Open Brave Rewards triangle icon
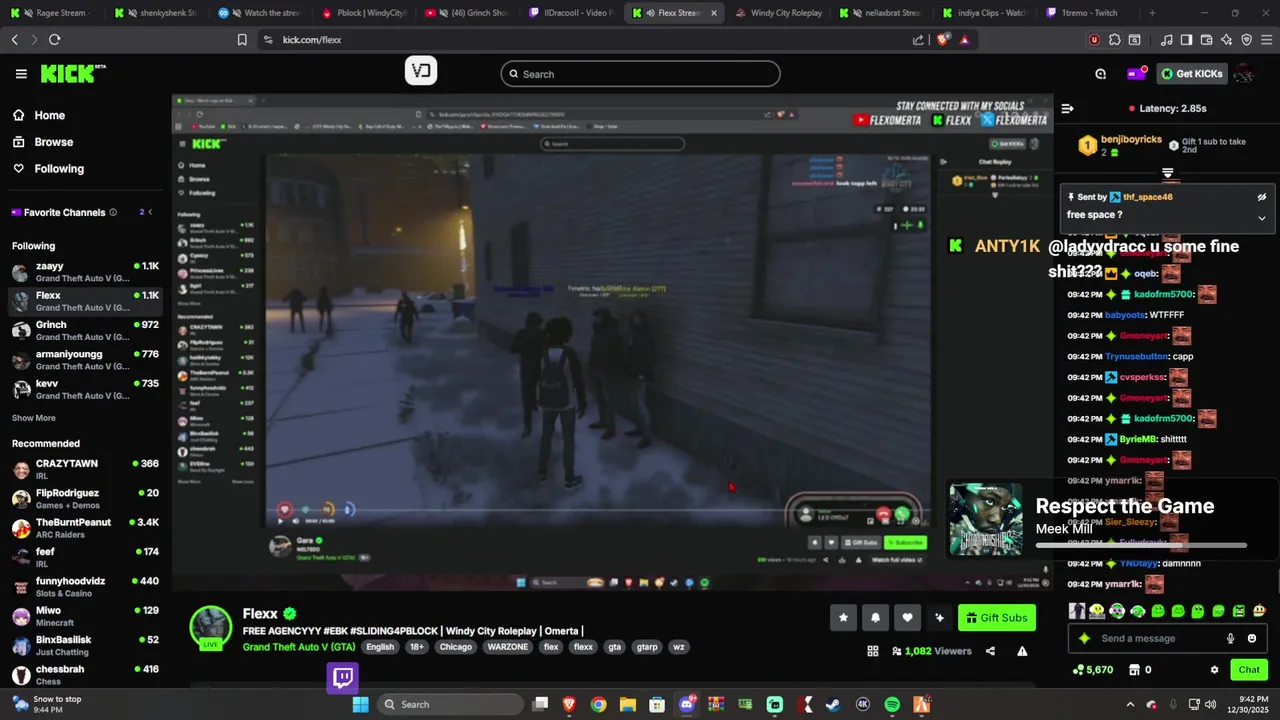Screen dimensions: 1280x720 (964, 40)
